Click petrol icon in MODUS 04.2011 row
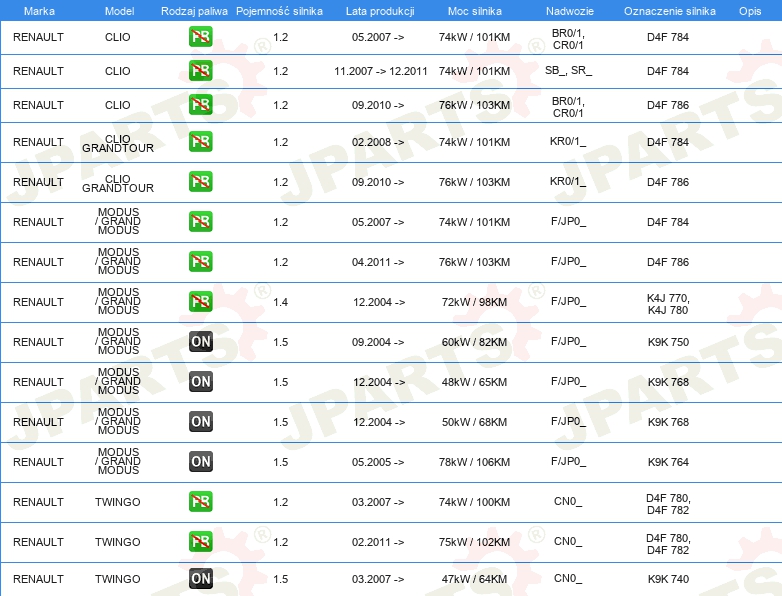This screenshot has width=782, height=596. pos(200,261)
